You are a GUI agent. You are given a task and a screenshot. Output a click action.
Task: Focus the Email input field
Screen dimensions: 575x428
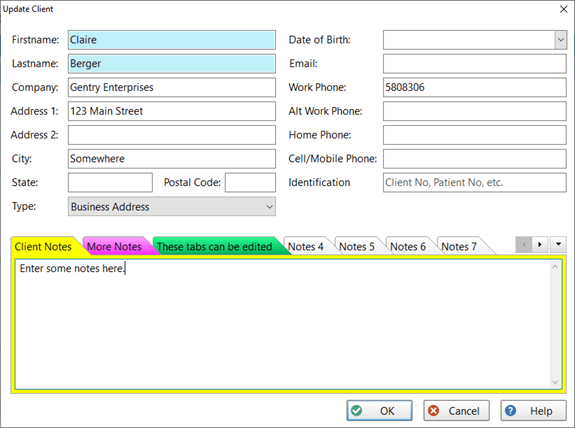(x=475, y=63)
